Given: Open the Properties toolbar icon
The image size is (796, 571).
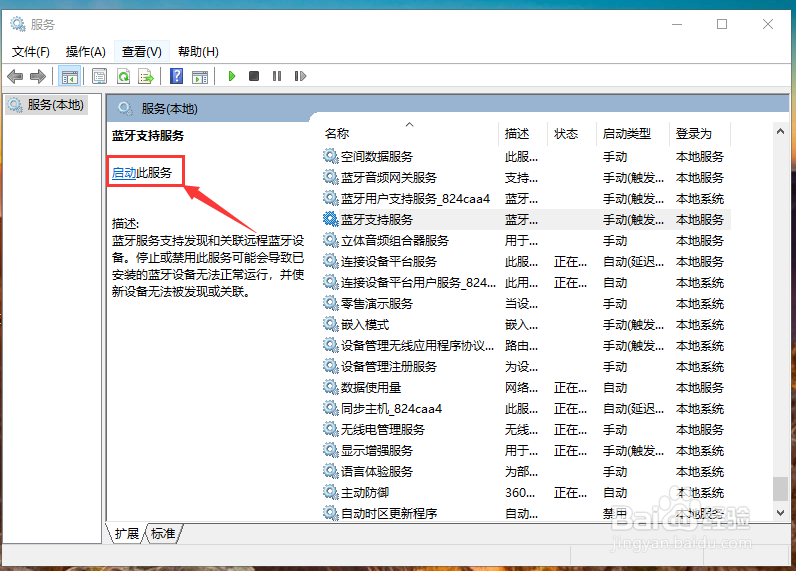Looking at the screenshot, I should coord(100,77).
